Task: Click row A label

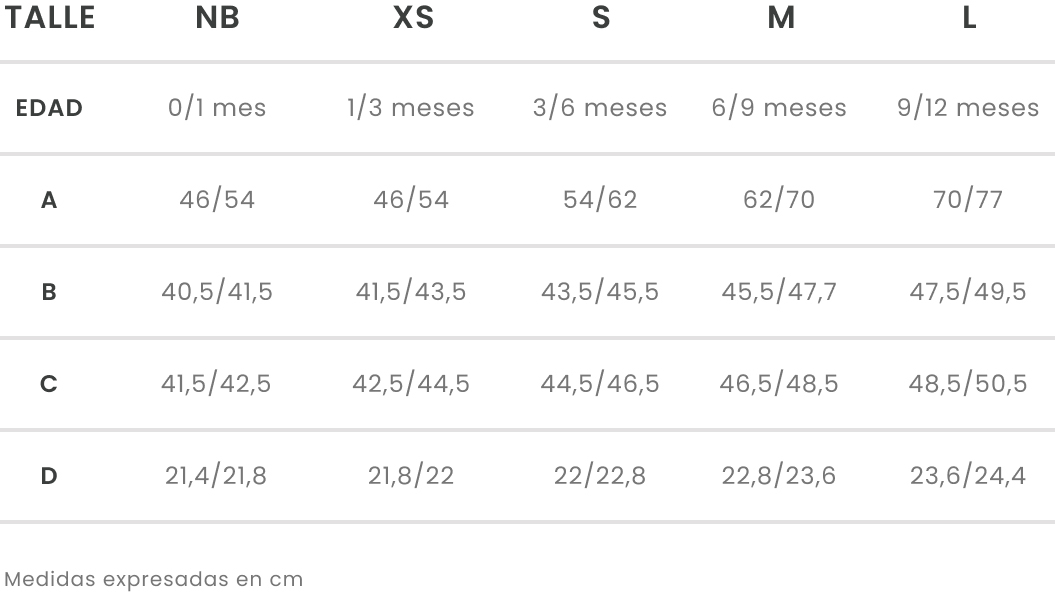Action: (48, 200)
